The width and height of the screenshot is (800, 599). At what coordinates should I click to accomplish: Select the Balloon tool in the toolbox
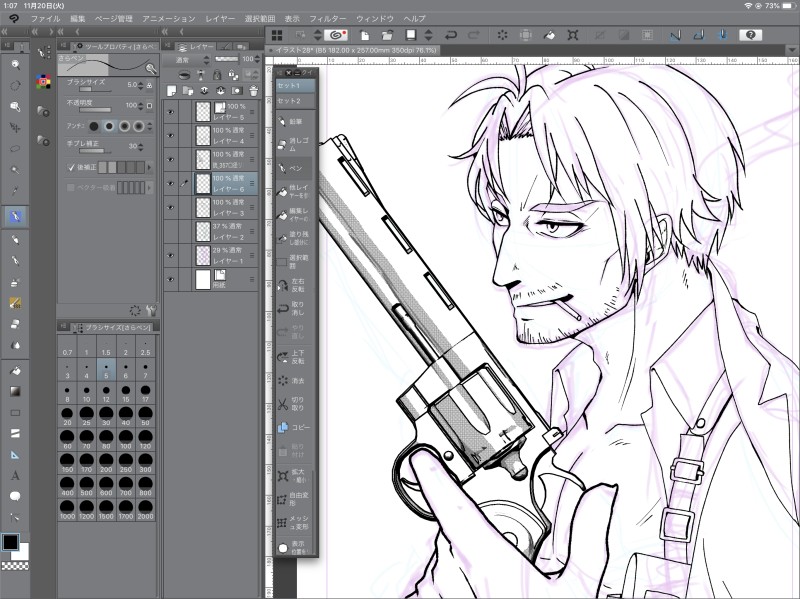tap(15, 496)
